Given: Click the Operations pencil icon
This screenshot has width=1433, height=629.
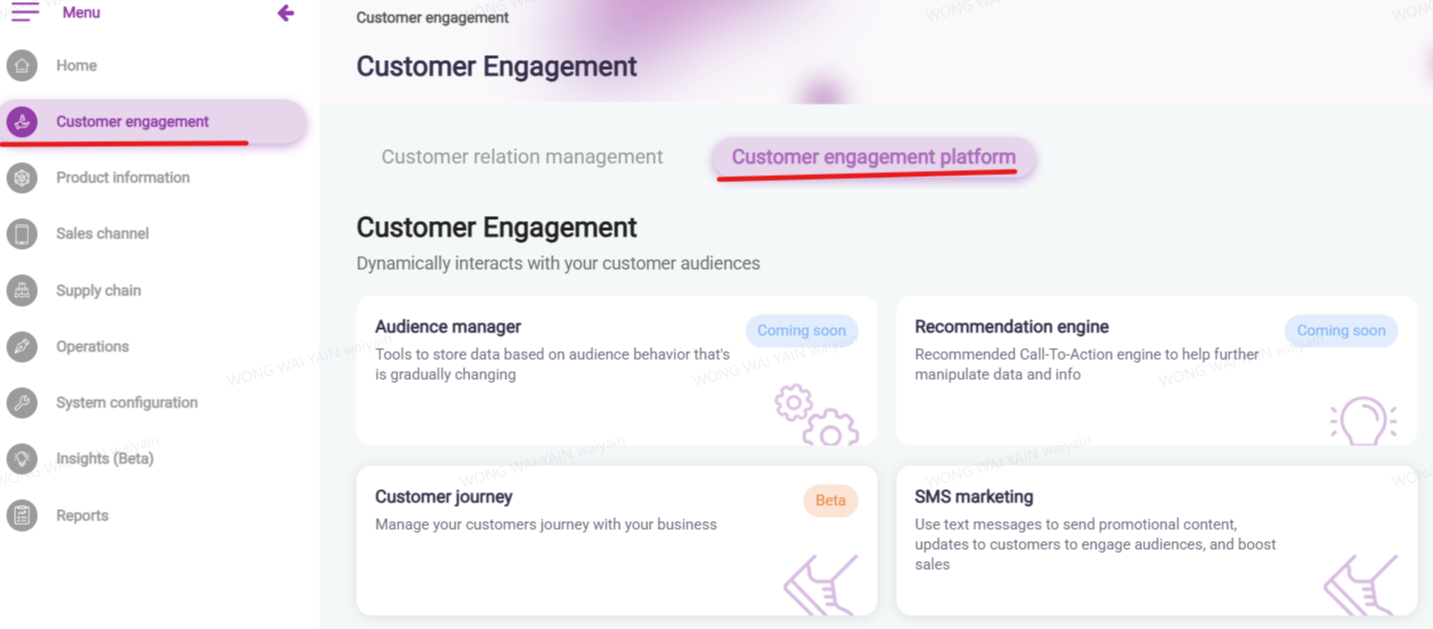Looking at the screenshot, I should tap(22, 347).
